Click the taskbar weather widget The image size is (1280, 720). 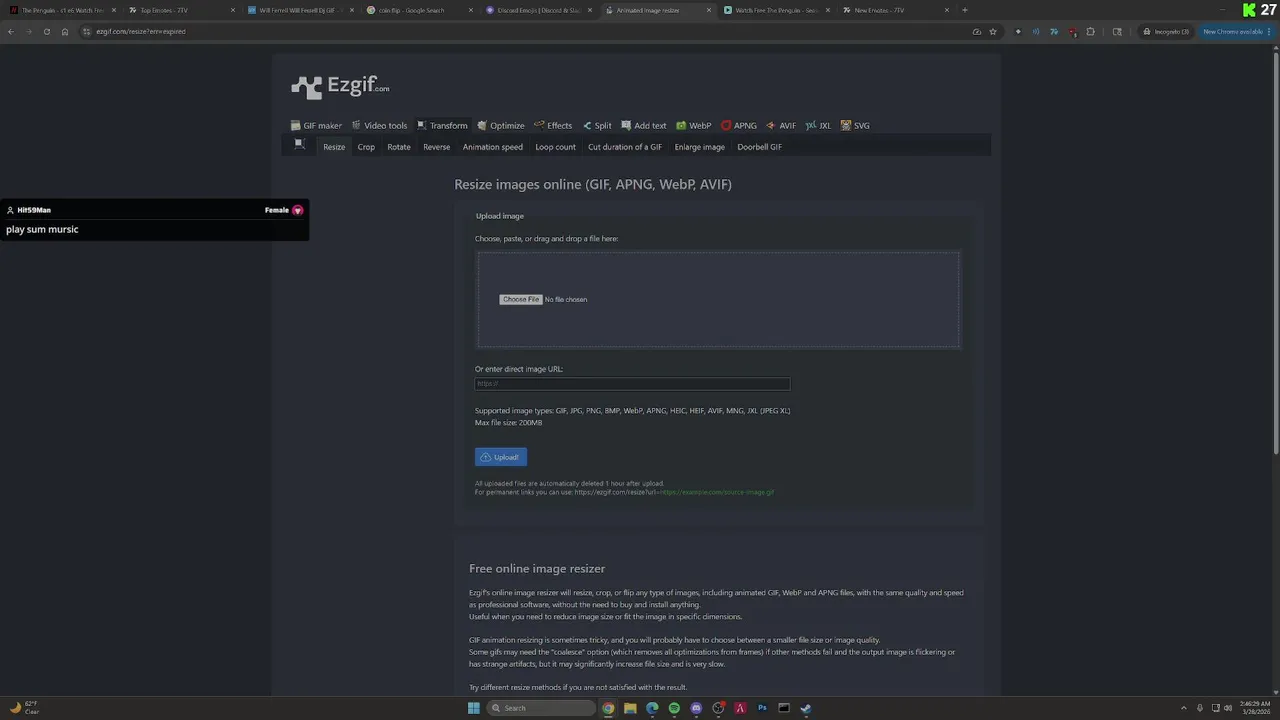[24, 708]
